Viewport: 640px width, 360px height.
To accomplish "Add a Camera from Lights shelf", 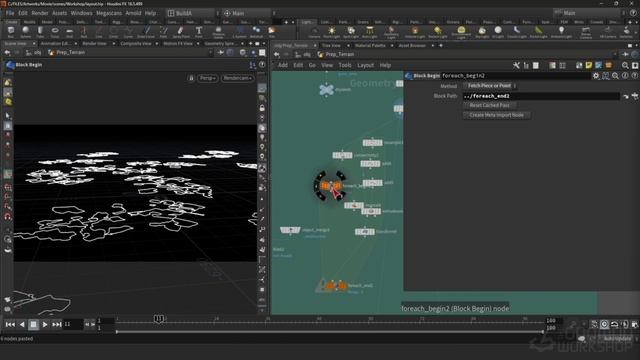I will click(314, 32).
